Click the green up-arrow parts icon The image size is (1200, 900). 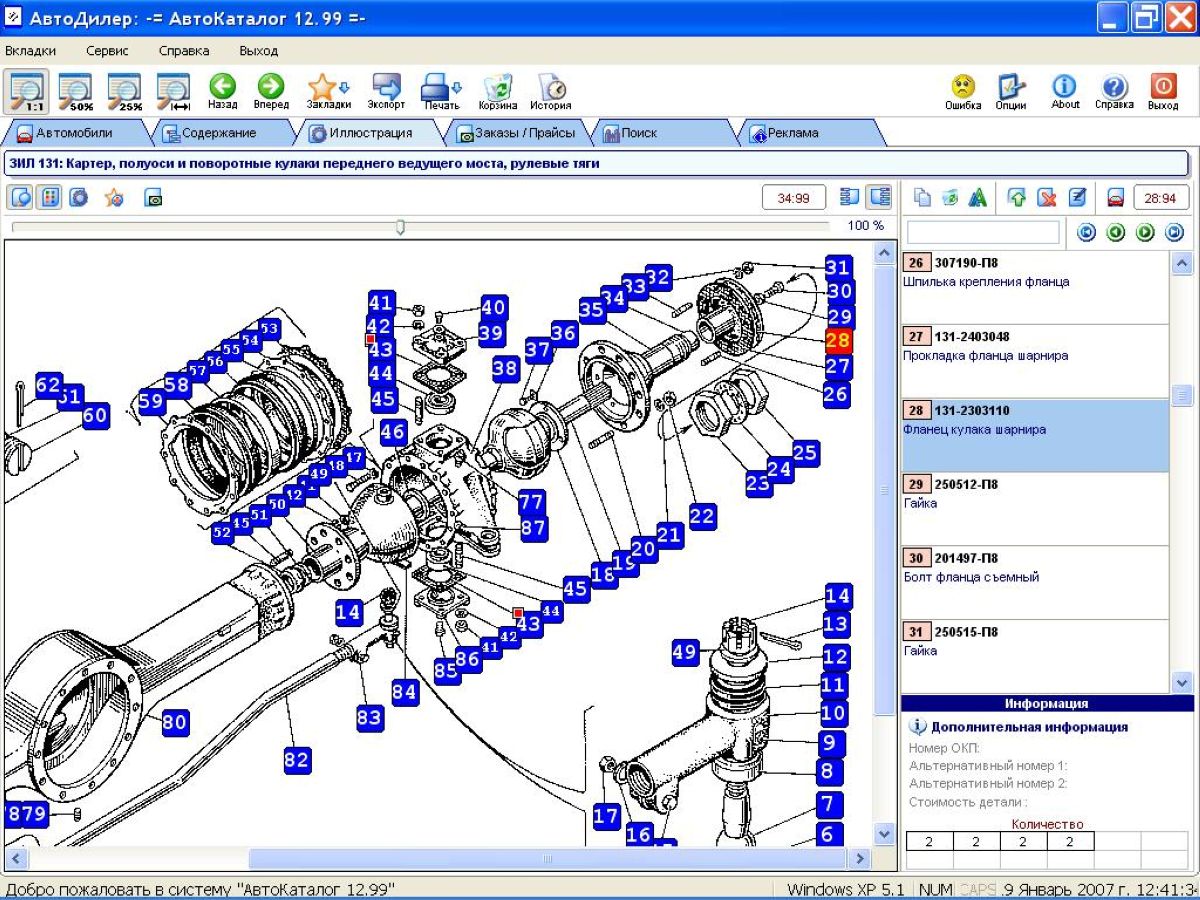point(1017,198)
